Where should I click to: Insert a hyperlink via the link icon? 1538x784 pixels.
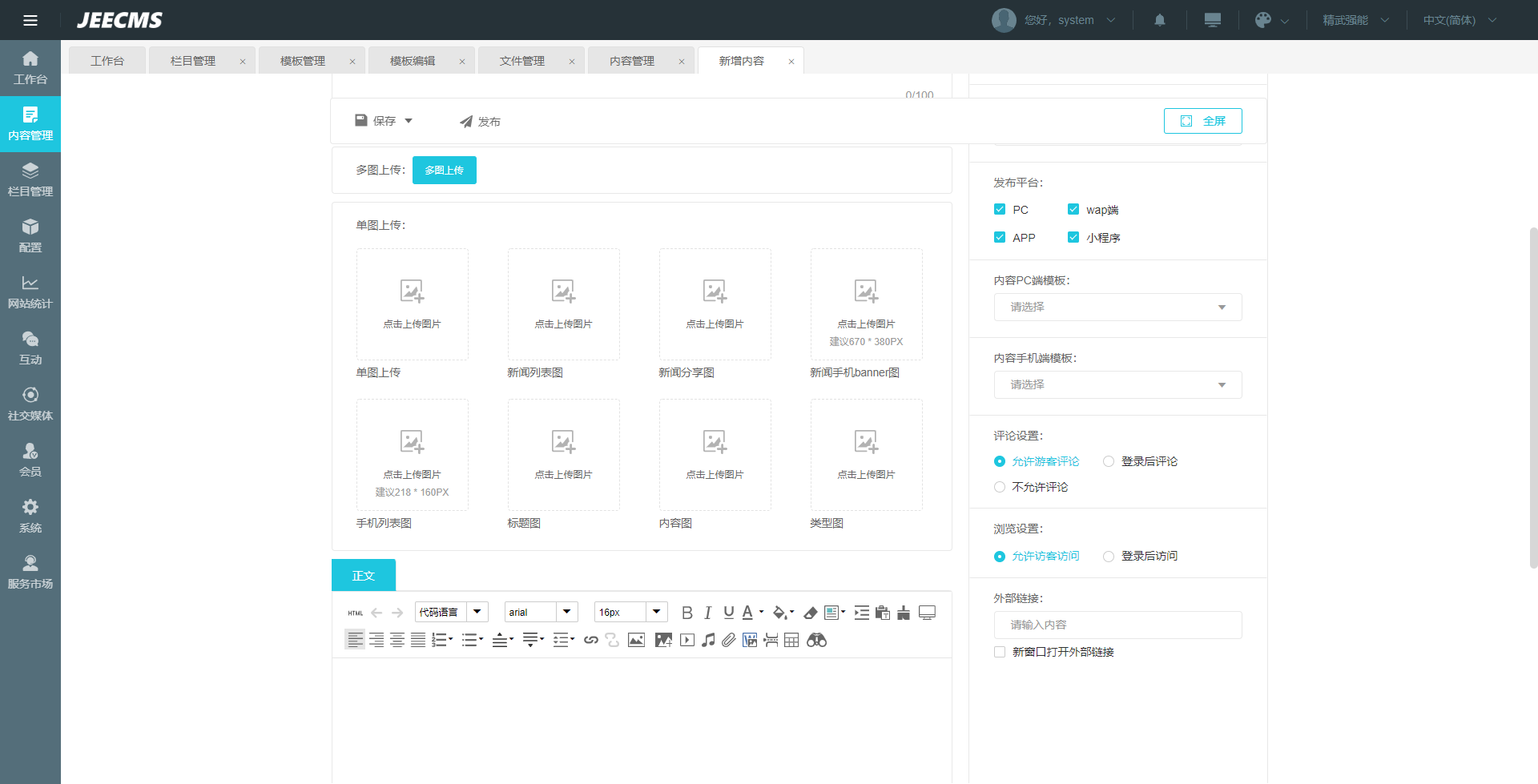point(591,640)
